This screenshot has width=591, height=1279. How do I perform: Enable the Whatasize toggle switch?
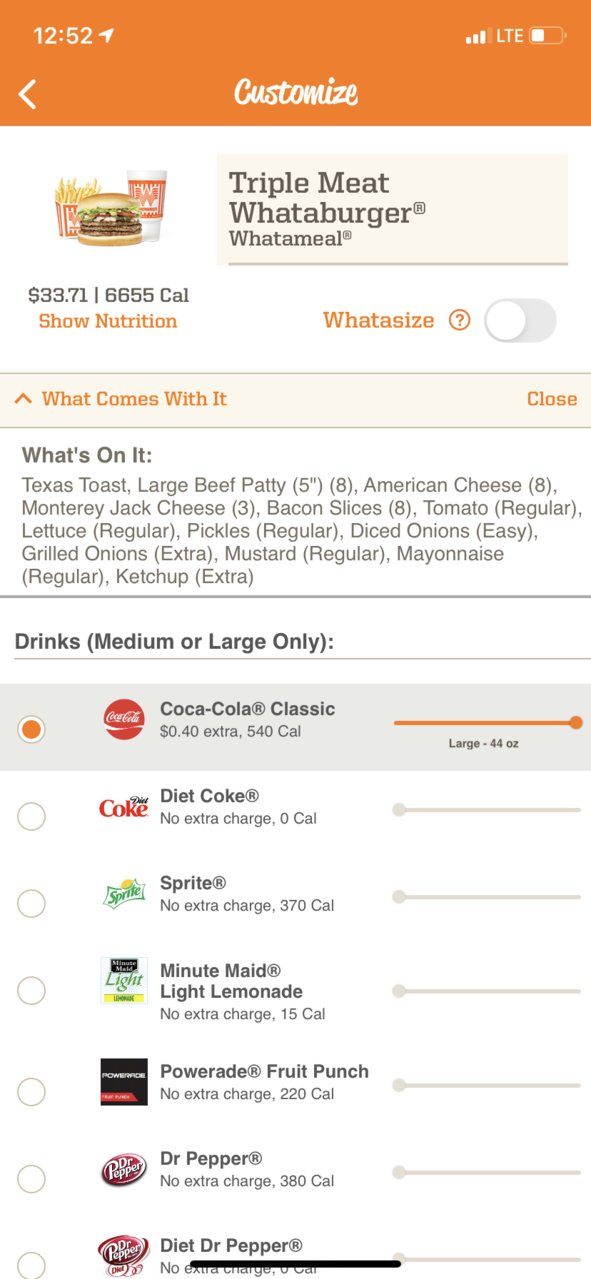point(520,321)
